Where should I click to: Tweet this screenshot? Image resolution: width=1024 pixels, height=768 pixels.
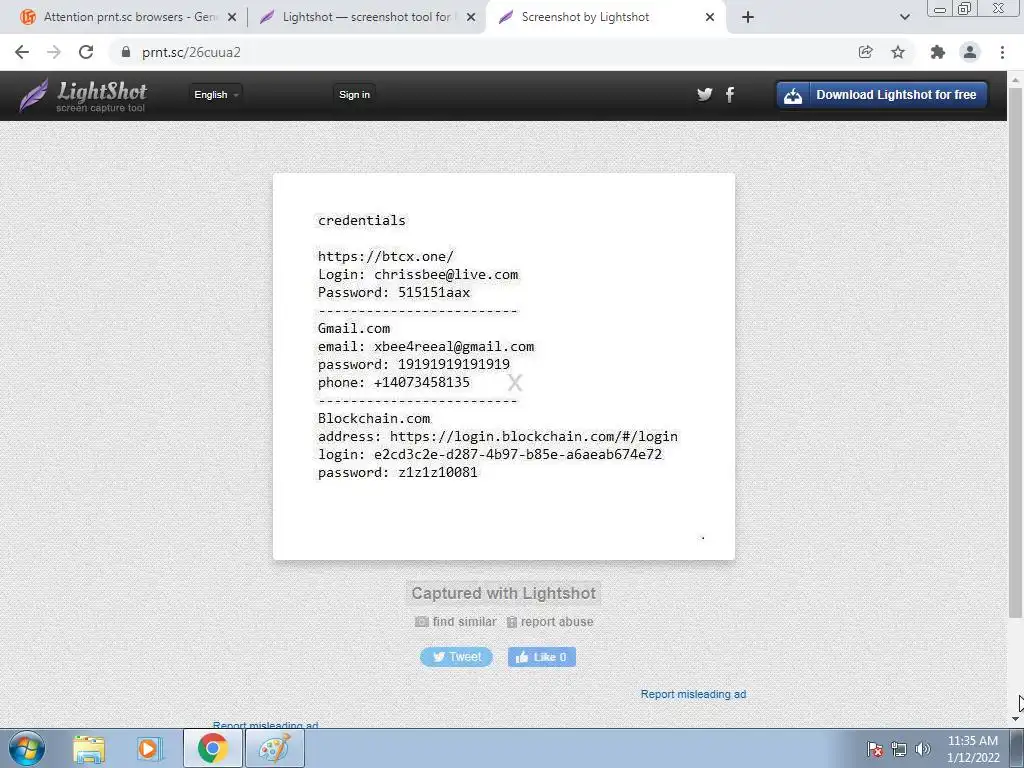456,657
